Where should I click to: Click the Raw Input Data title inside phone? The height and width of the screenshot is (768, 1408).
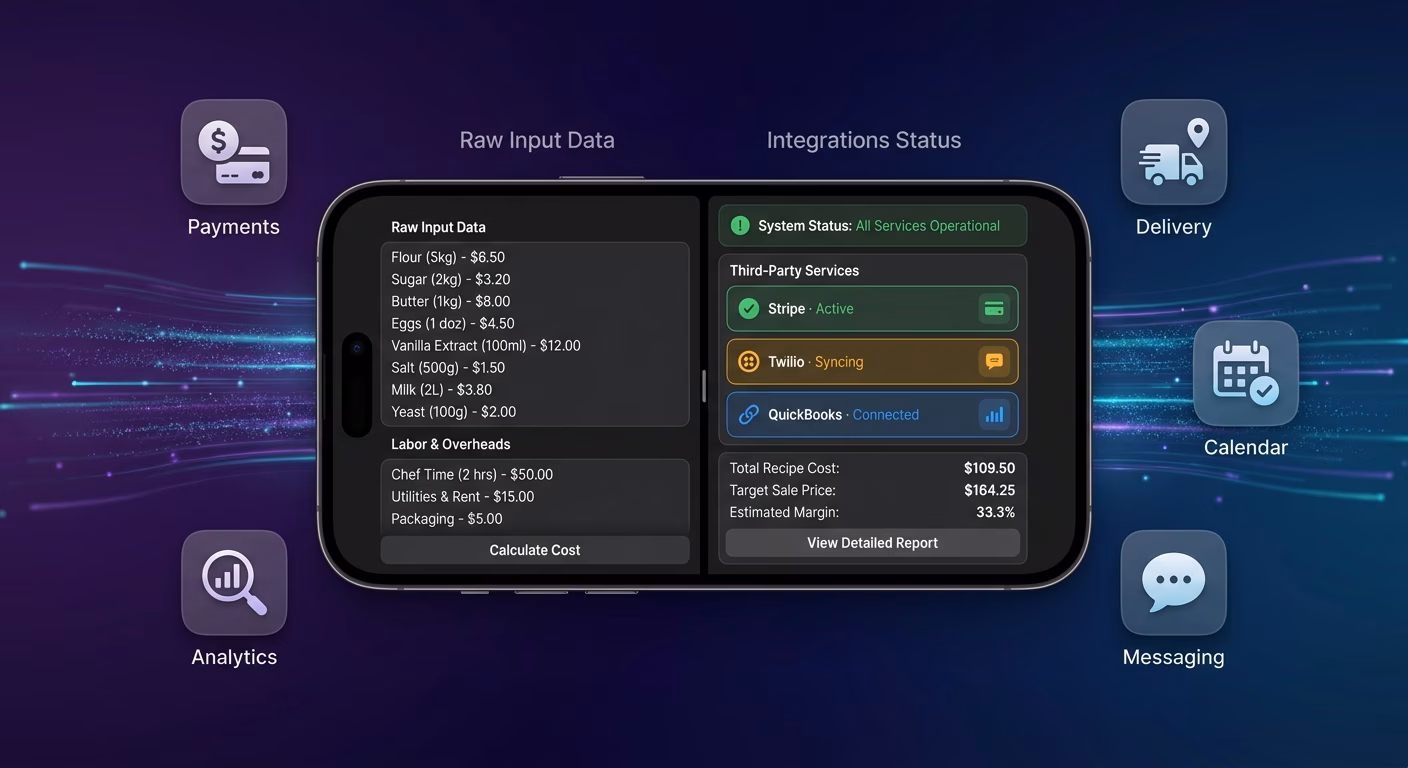point(438,227)
